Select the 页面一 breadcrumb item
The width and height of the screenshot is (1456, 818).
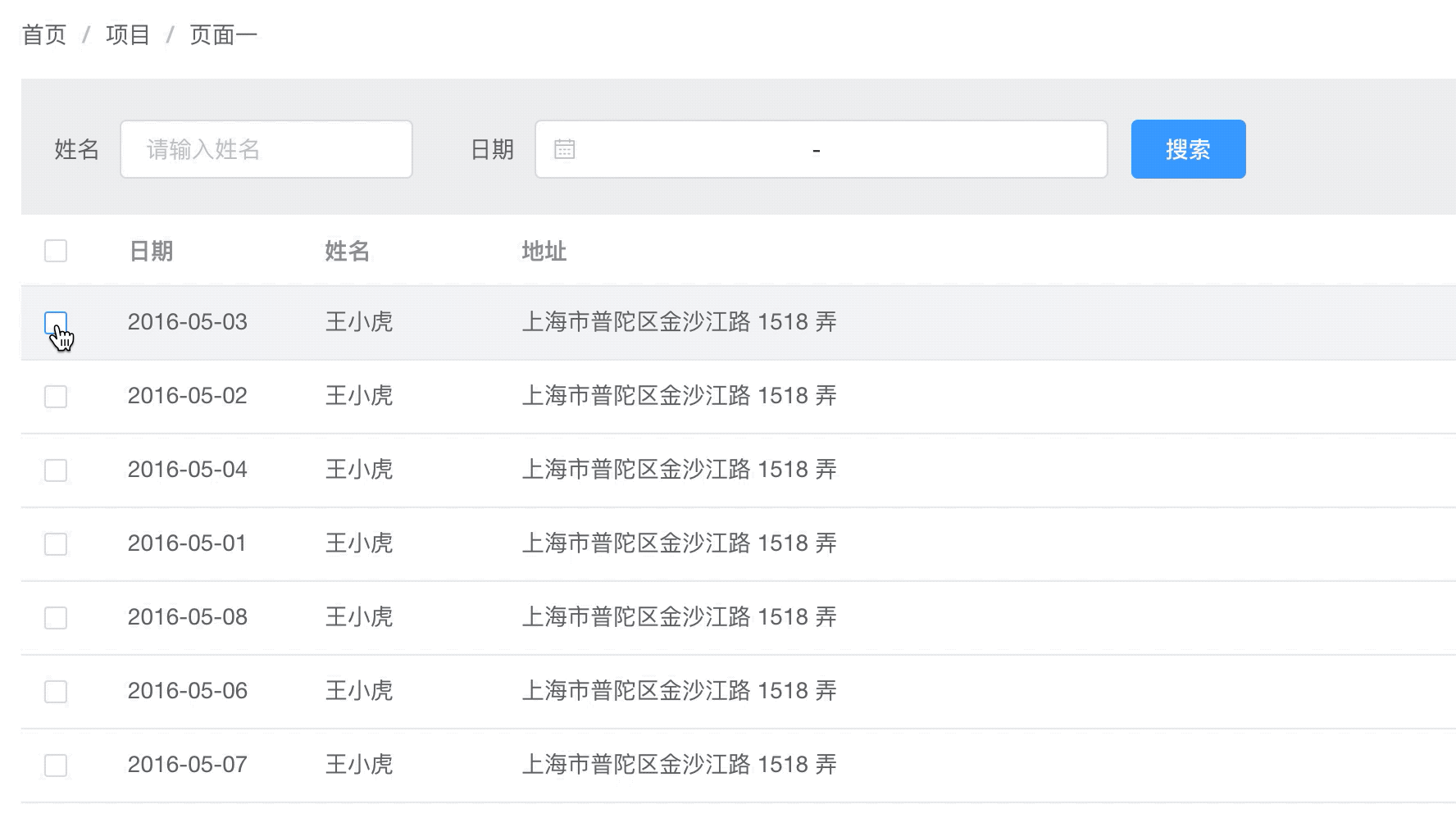point(224,35)
